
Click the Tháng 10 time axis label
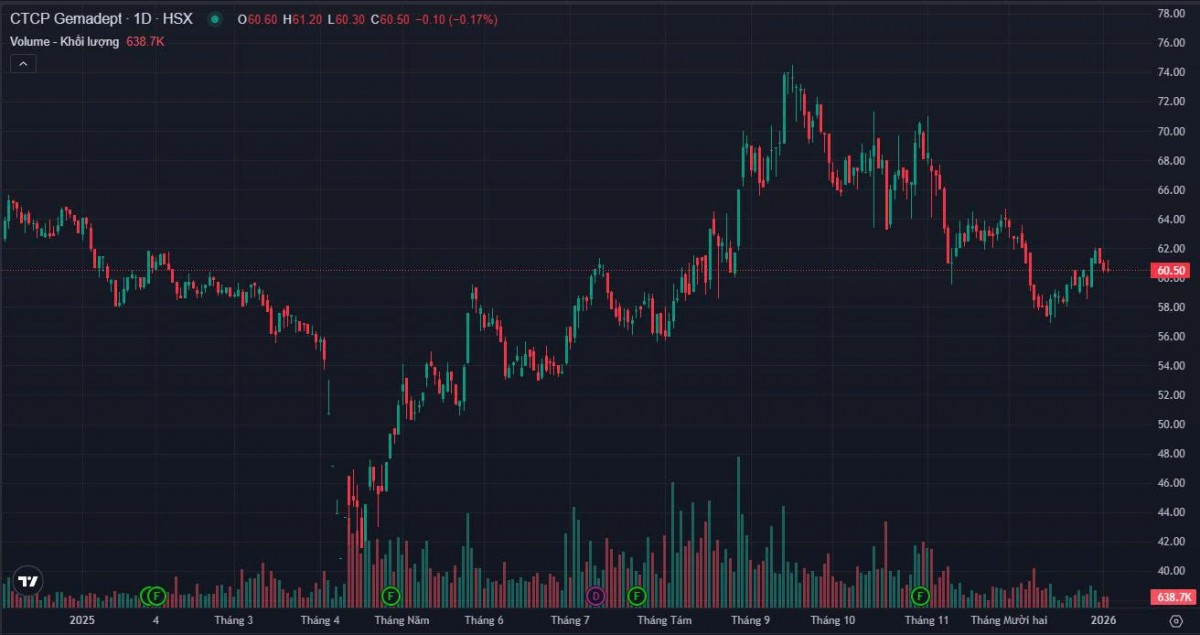833,621
